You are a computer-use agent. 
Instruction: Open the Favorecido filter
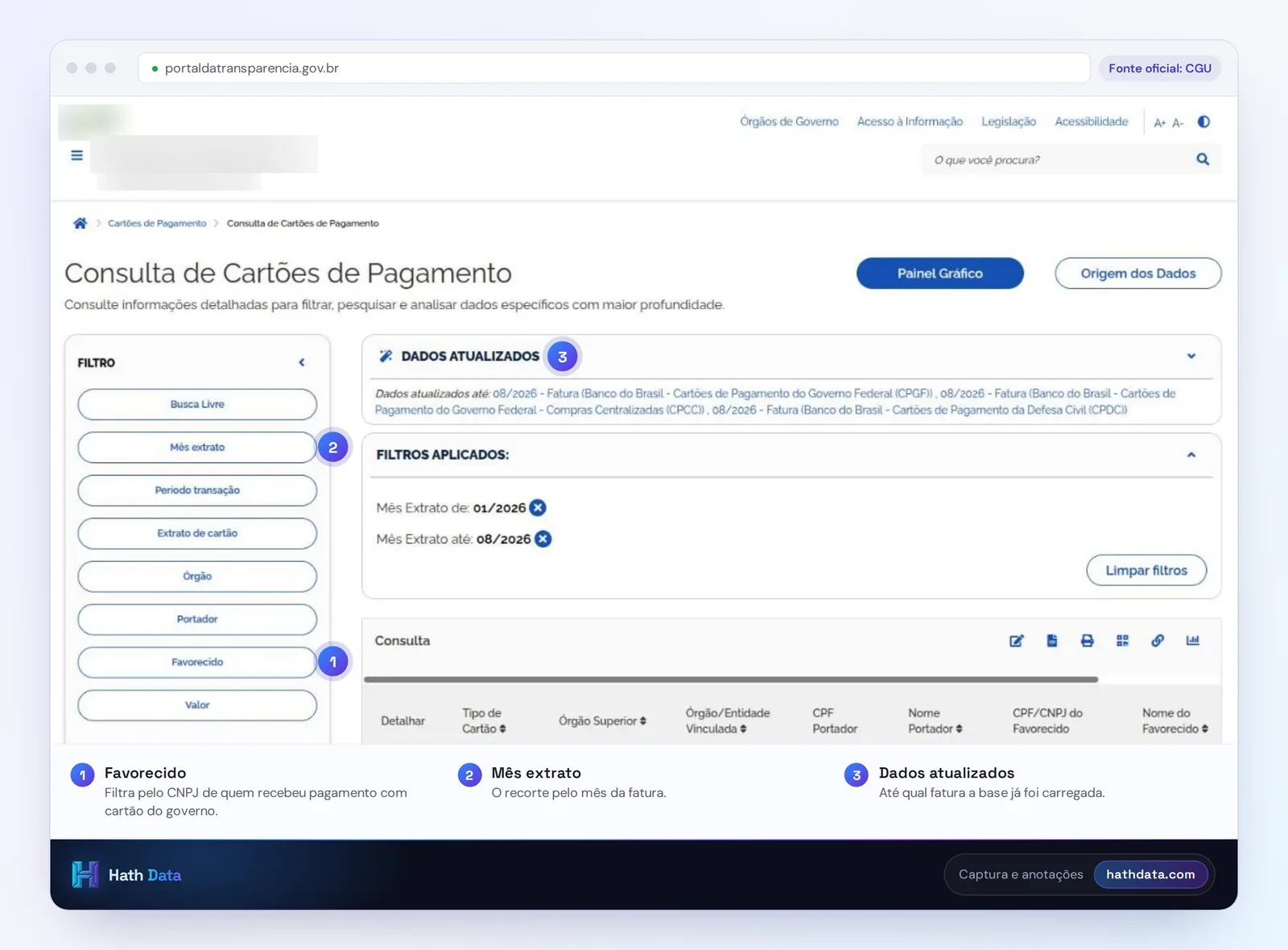coord(197,662)
